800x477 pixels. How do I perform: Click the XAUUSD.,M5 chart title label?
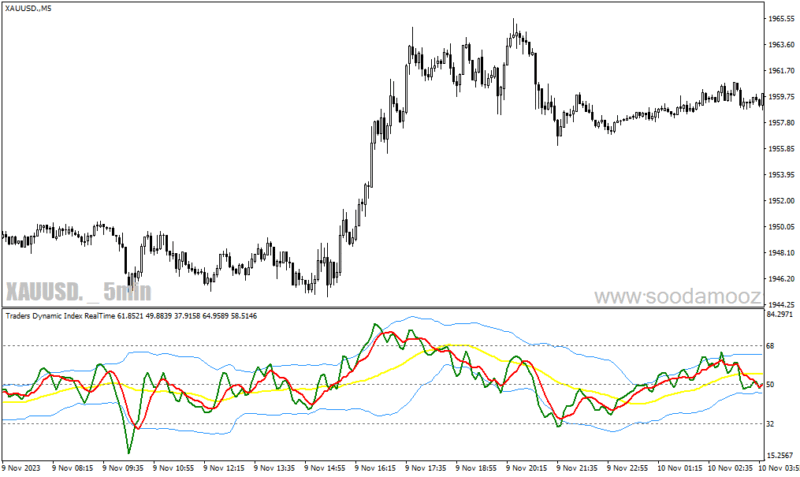(29, 8)
